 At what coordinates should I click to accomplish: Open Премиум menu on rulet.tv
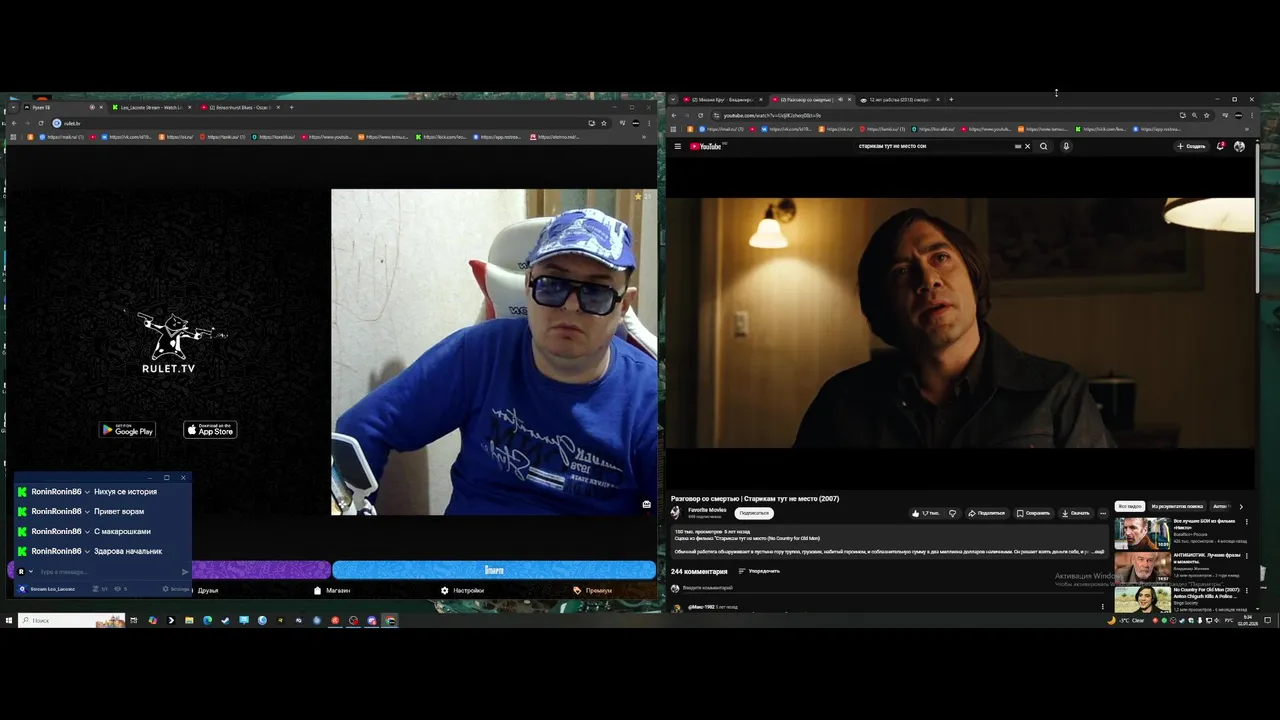coord(592,590)
